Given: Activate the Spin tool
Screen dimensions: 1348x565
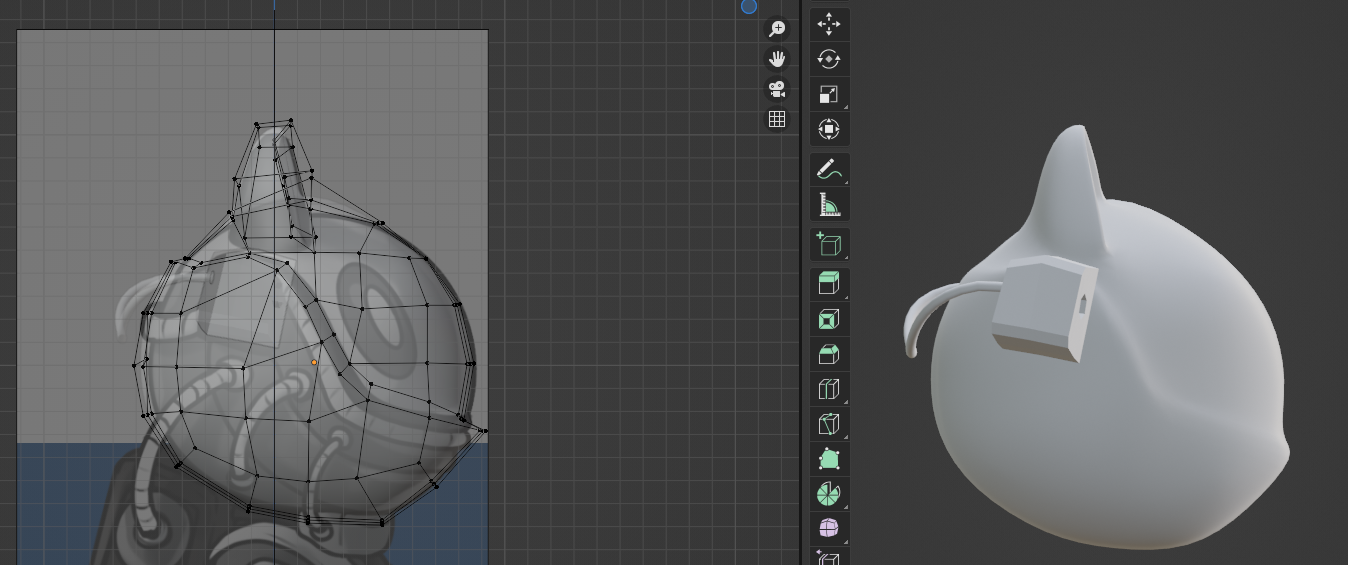Looking at the screenshot, I should point(829,494).
